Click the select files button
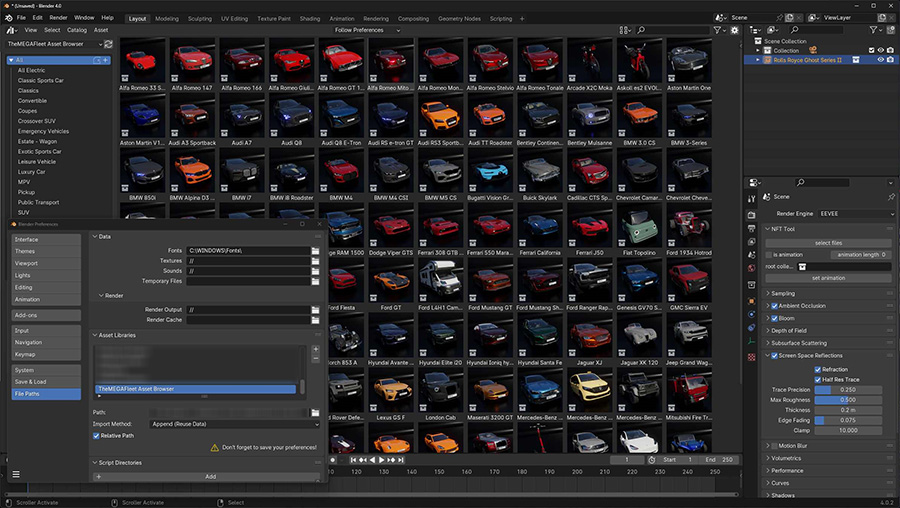This screenshot has height=508, width=900. pos(828,243)
